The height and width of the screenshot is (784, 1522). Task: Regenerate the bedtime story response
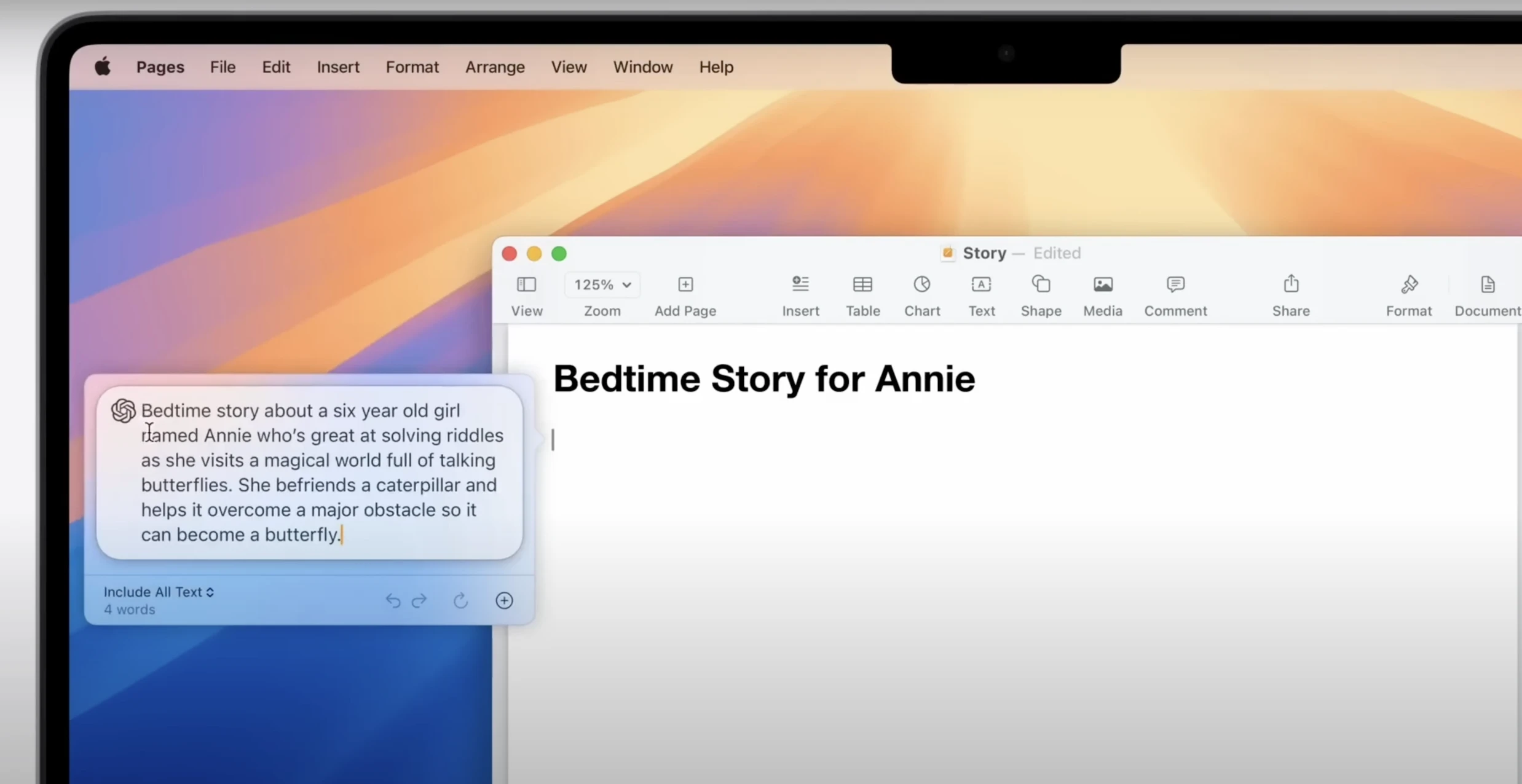point(460,600)
